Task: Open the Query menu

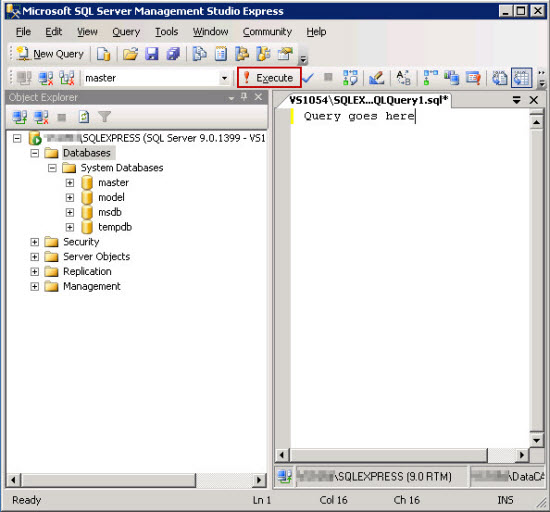Action: pos(126,32)
